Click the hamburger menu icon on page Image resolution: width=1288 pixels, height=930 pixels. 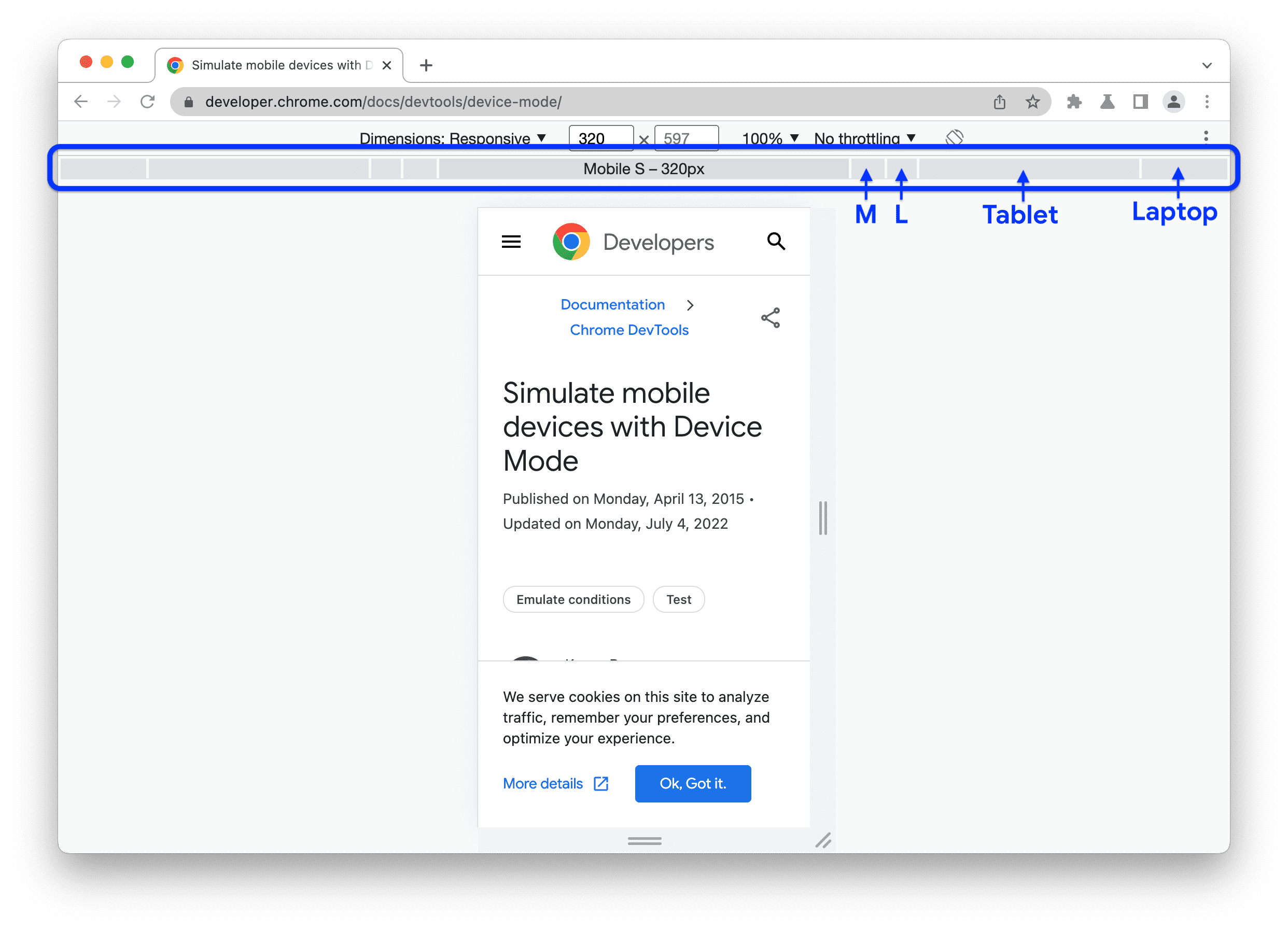tap(511, 243)
